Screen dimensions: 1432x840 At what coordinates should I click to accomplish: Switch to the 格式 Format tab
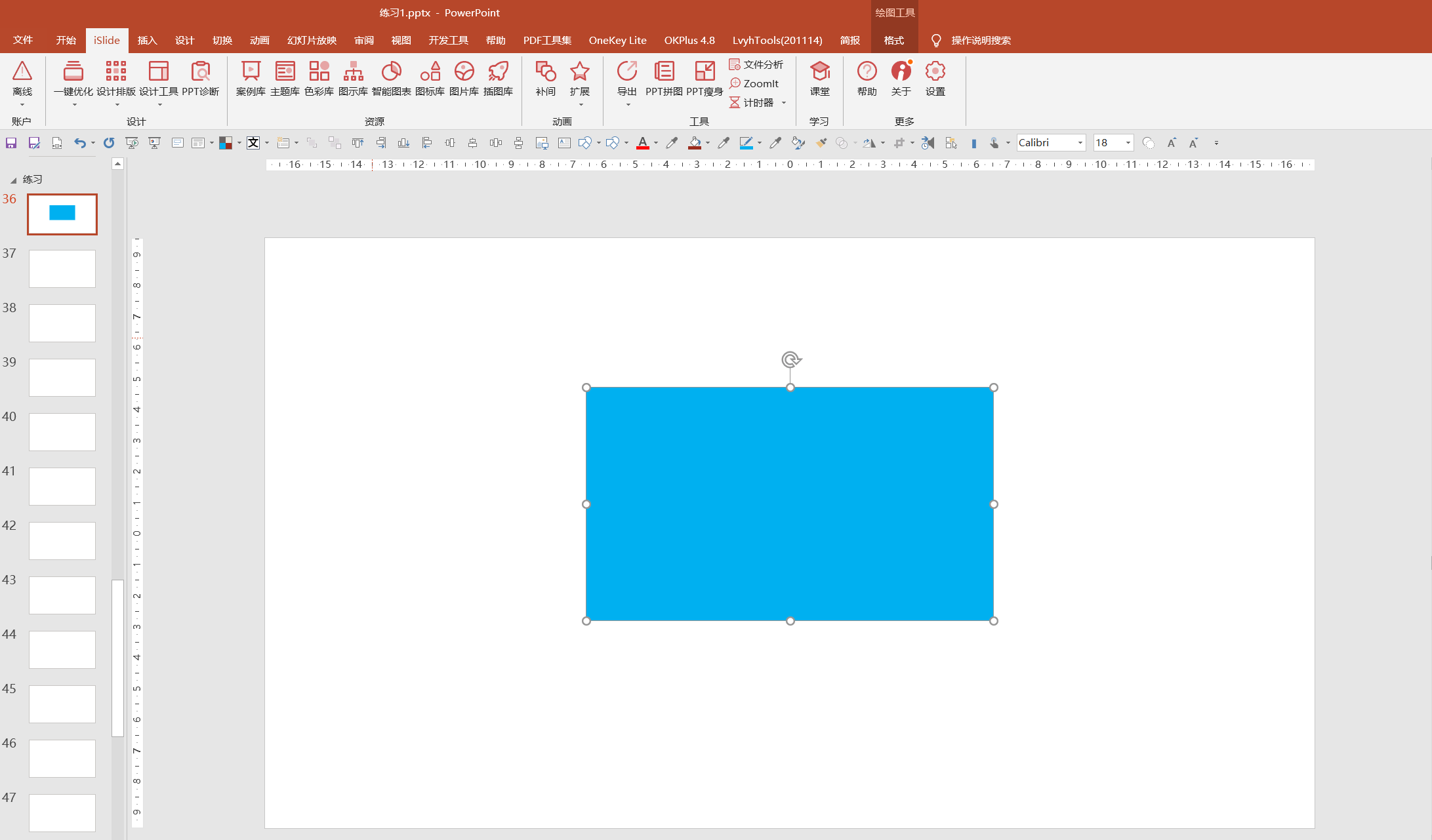point(893,41)
